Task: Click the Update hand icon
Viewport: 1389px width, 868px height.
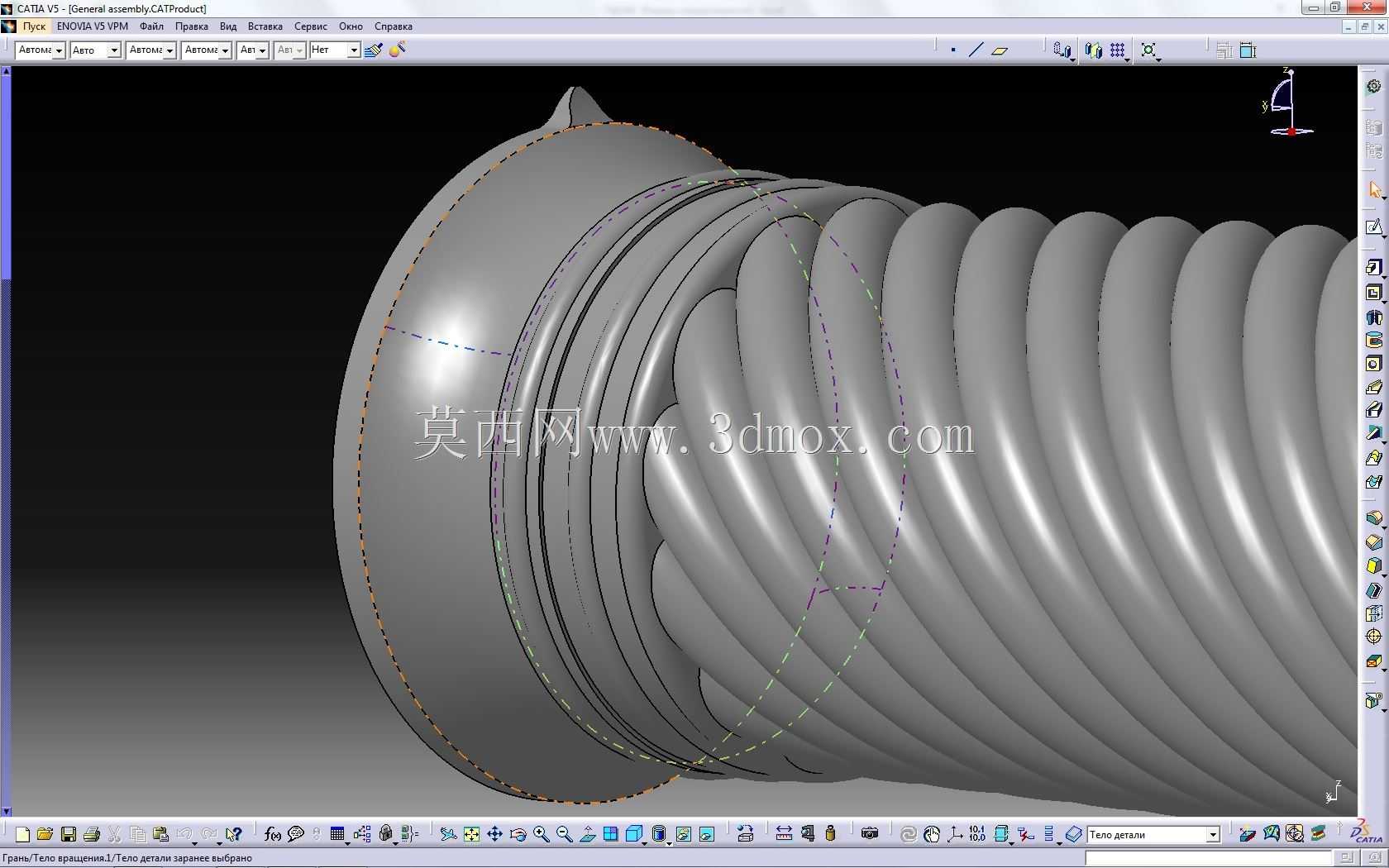Action: 932,834
